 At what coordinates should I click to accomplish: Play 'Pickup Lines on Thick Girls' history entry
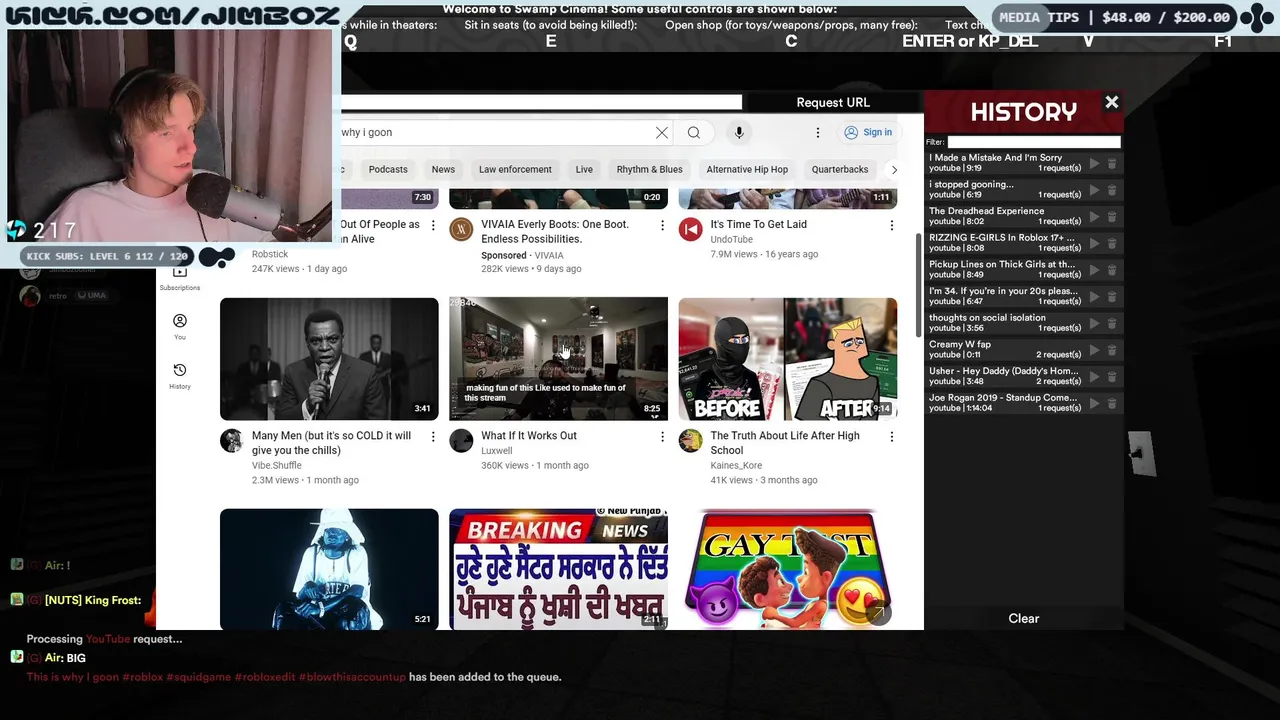tap(1094, 270)
